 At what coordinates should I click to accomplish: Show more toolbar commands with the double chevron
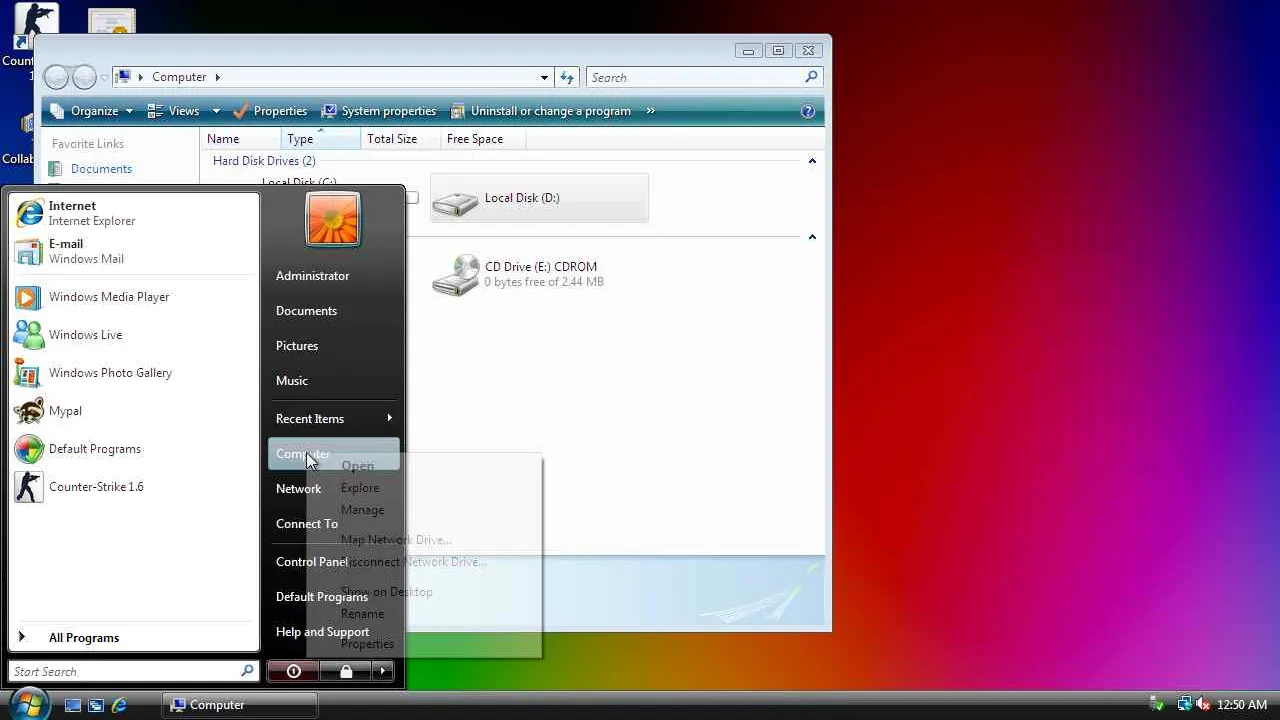[x=650, y=111]
